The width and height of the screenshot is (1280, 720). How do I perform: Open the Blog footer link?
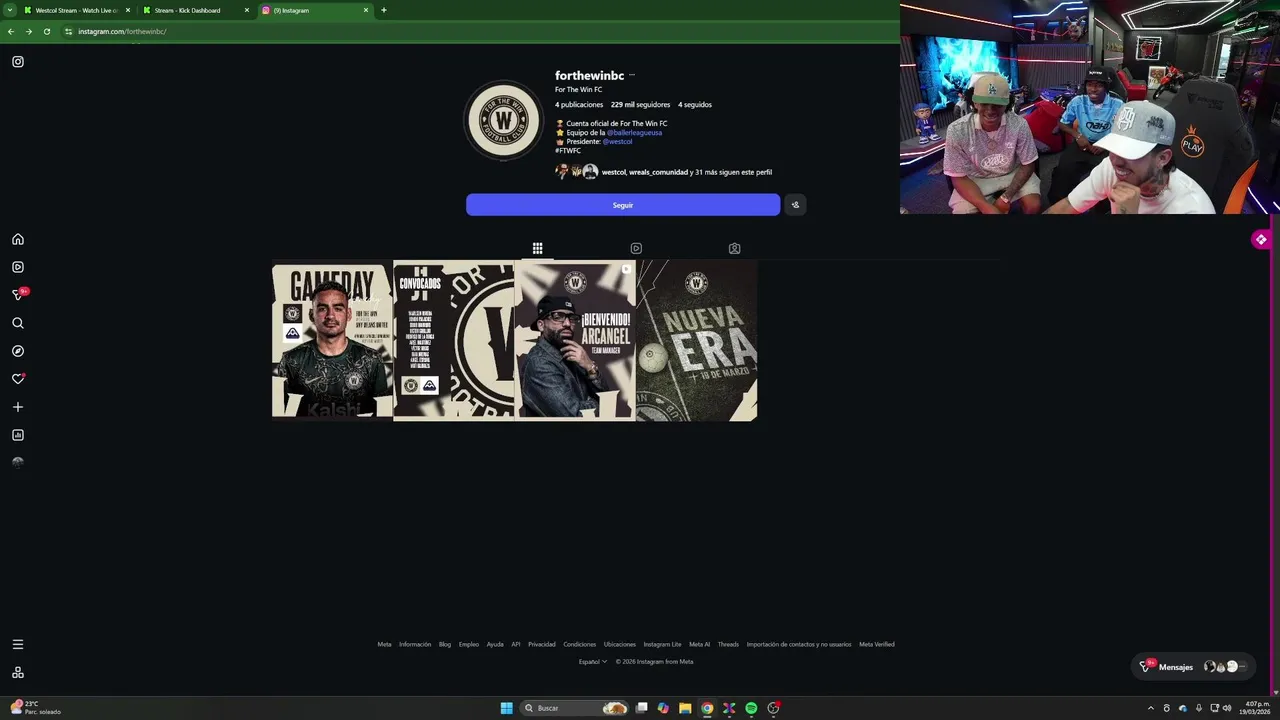tap(445, 645)
